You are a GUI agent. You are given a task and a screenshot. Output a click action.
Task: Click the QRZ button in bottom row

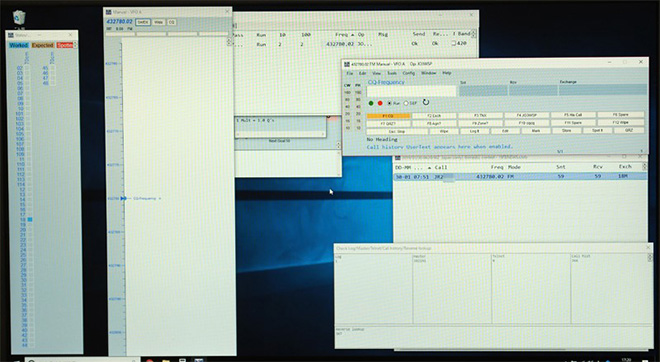(629, 130)
